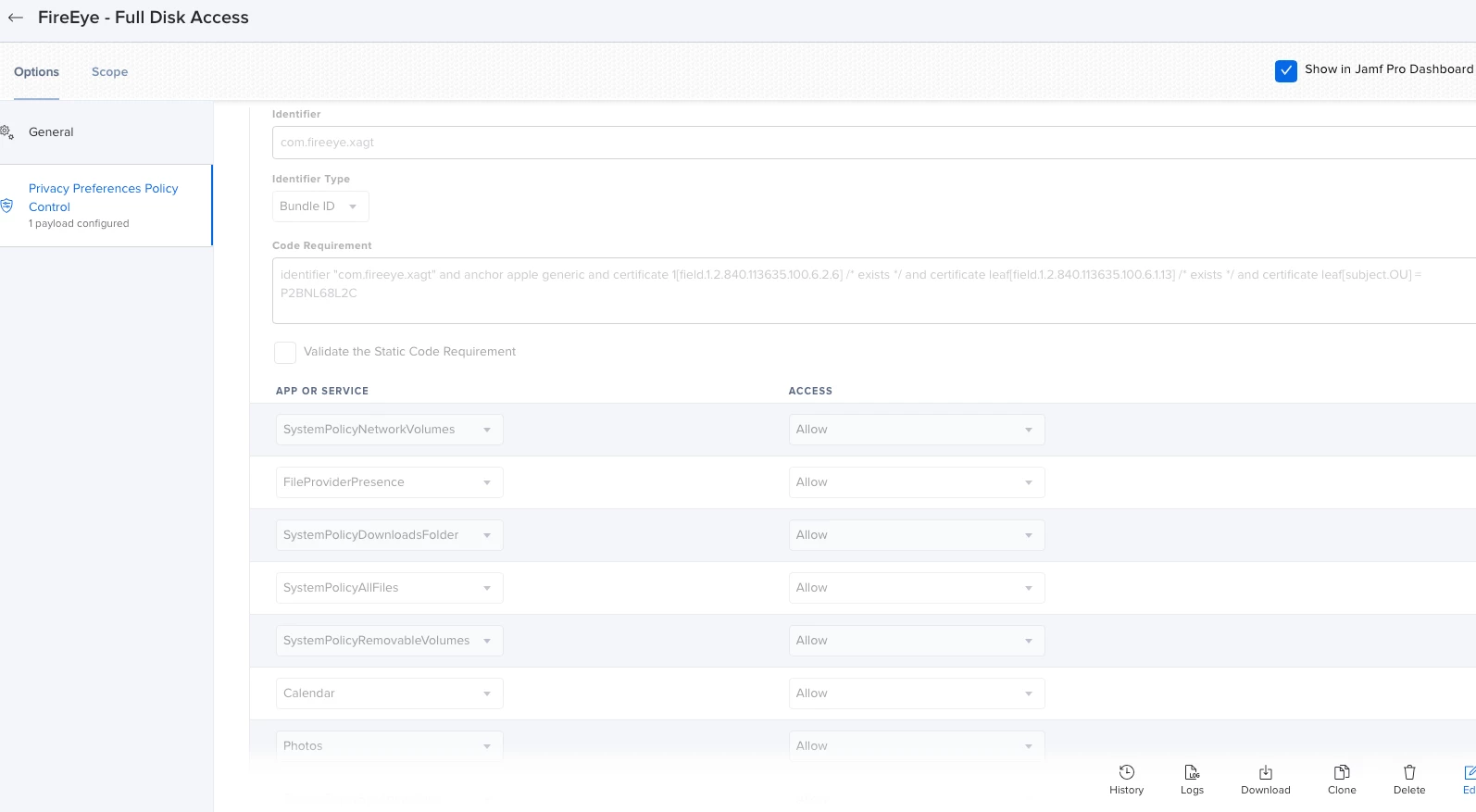1476x812 pixels.
Task: Open the Calendar service dropdown
Action: tap(390, 693)
